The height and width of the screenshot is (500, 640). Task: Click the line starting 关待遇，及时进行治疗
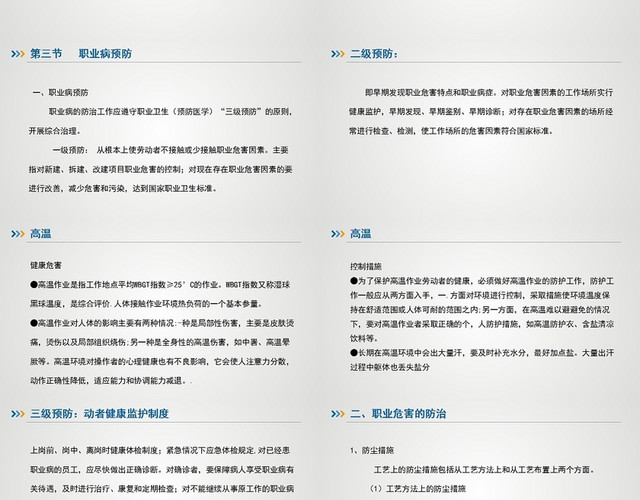(162, 489)
